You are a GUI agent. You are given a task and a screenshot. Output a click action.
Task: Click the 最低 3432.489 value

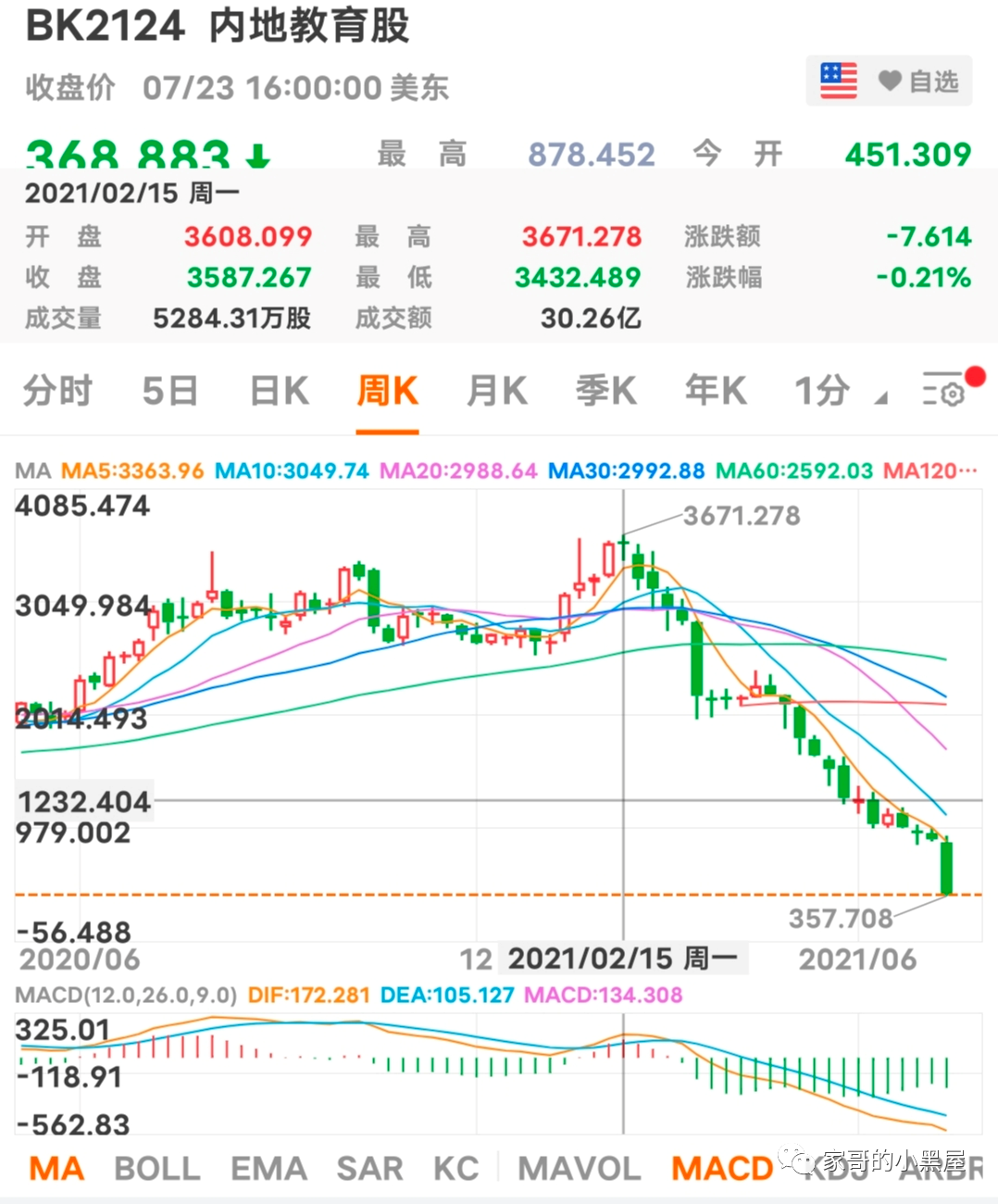coord(578,277)
